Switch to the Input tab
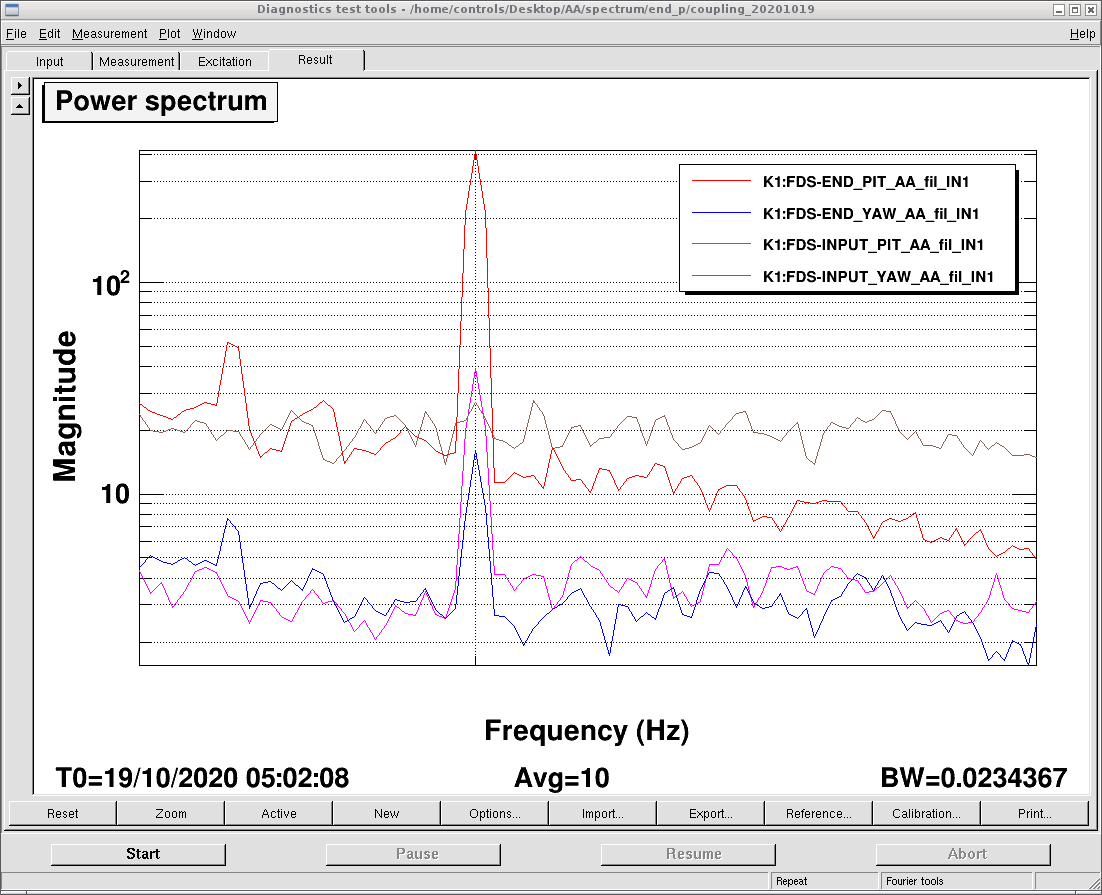Image resolution: width=1102 pixels, height=895 pixels. pos(49,61)
